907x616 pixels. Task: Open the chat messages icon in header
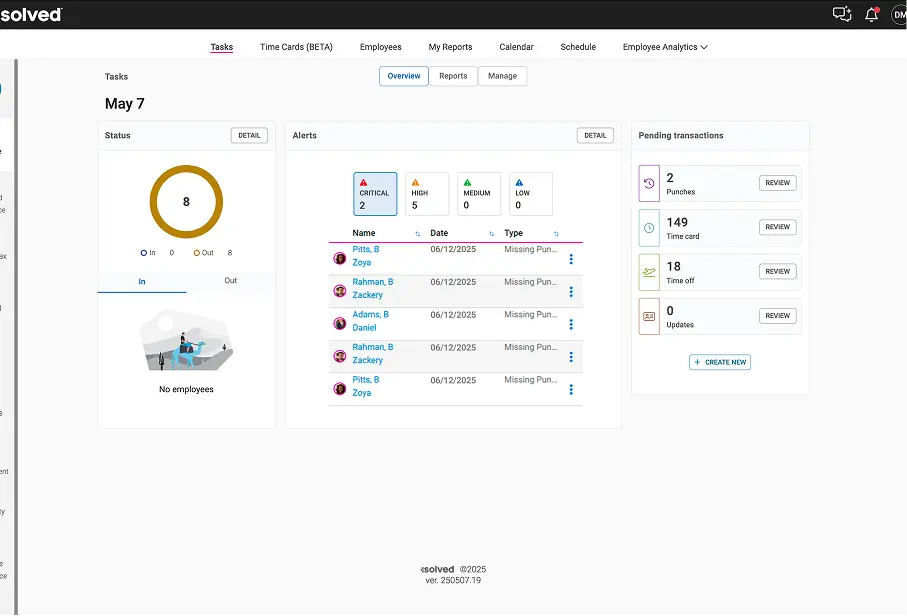pos(842,14)
